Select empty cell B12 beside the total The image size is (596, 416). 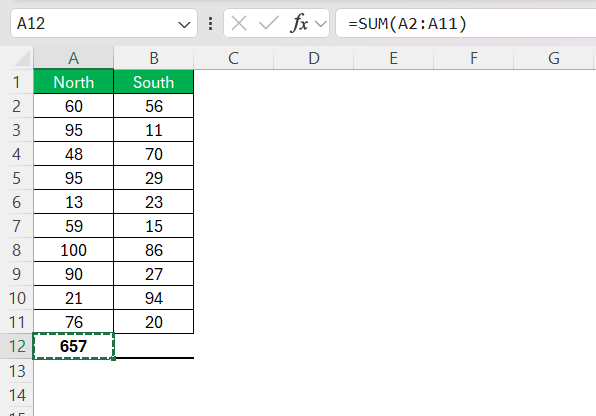point(154,346)
